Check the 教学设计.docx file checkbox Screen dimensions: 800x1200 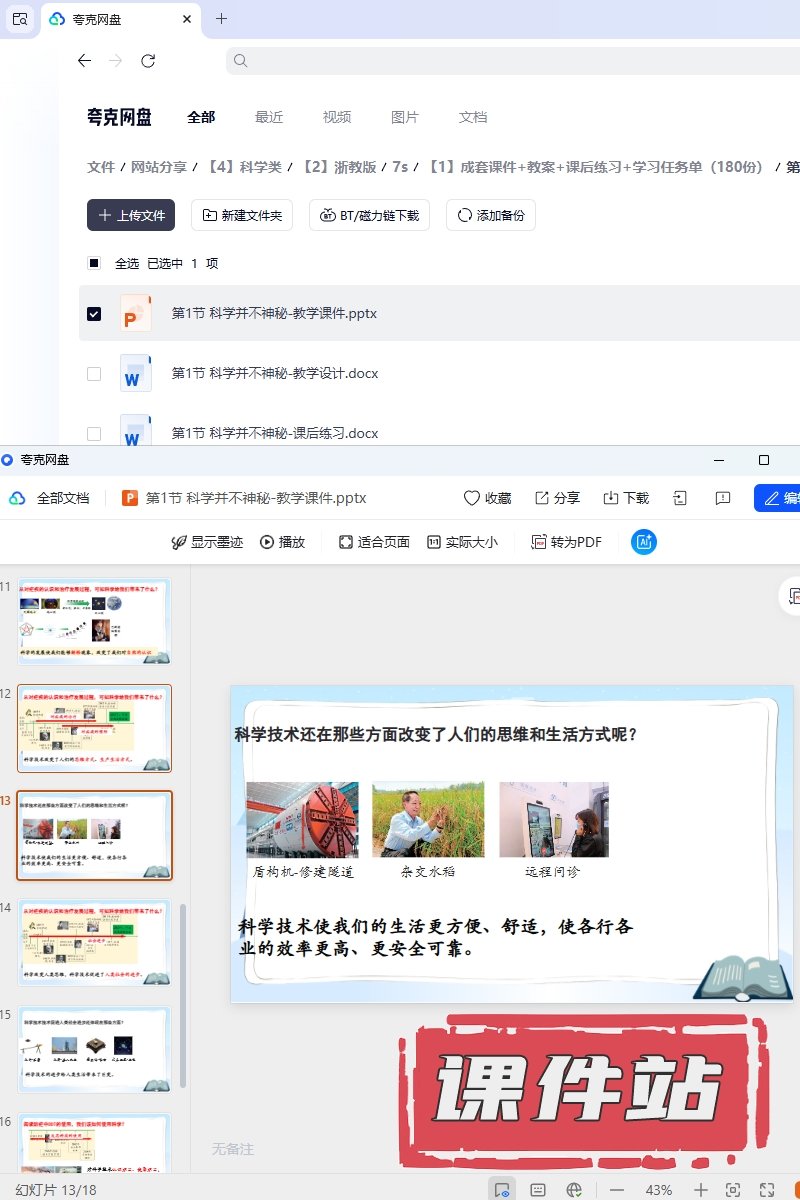(94, 374)
